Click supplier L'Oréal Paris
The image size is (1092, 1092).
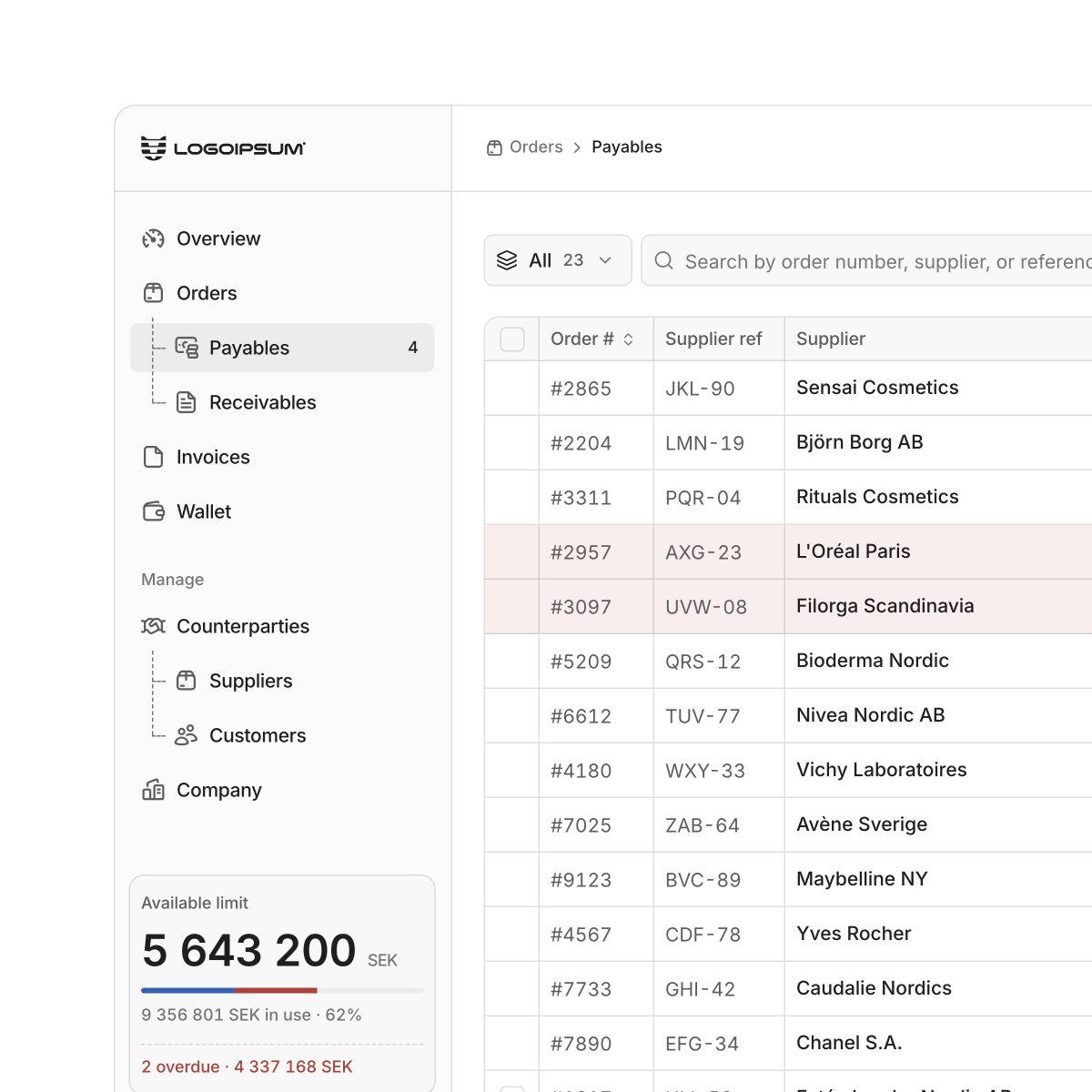(x=854, y=551)
